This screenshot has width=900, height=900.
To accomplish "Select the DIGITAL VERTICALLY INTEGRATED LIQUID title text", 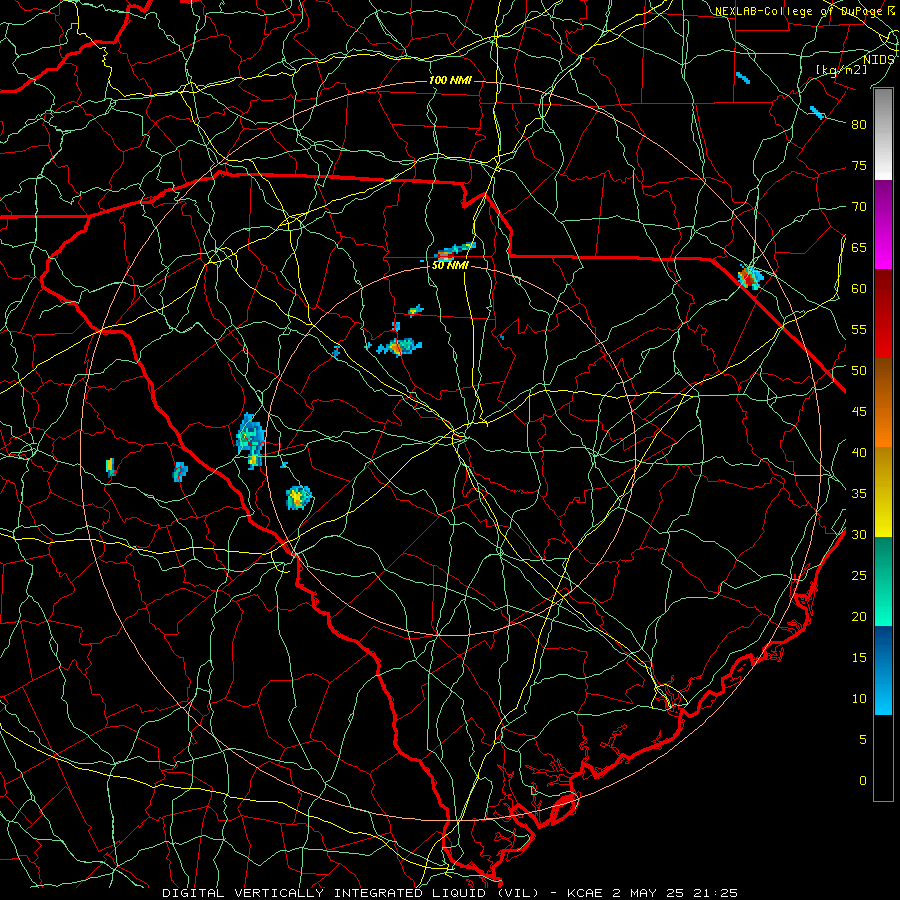I will [325, 893].
